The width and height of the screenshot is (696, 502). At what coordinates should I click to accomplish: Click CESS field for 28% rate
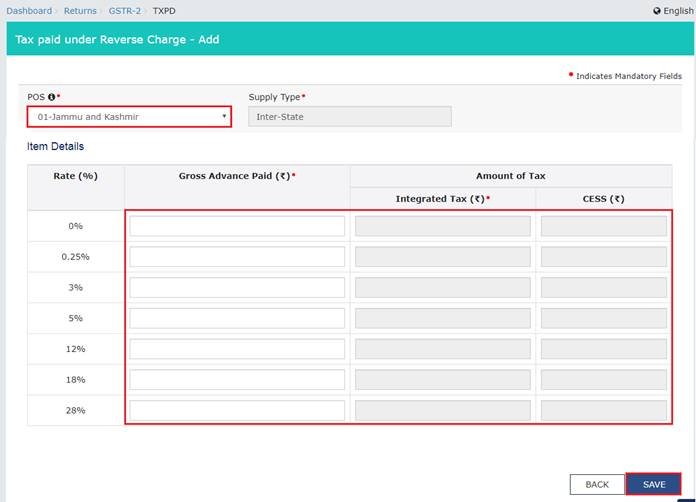(604, 410)
